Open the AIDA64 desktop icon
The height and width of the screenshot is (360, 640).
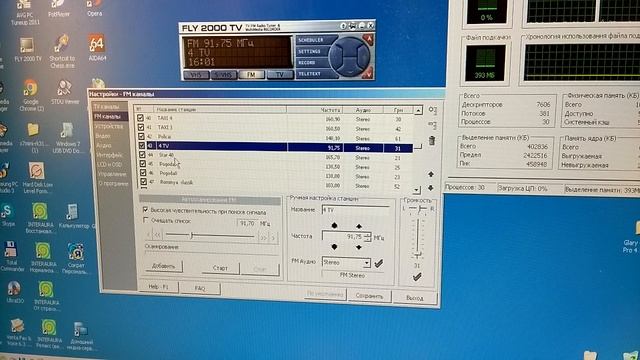(97, 47)
